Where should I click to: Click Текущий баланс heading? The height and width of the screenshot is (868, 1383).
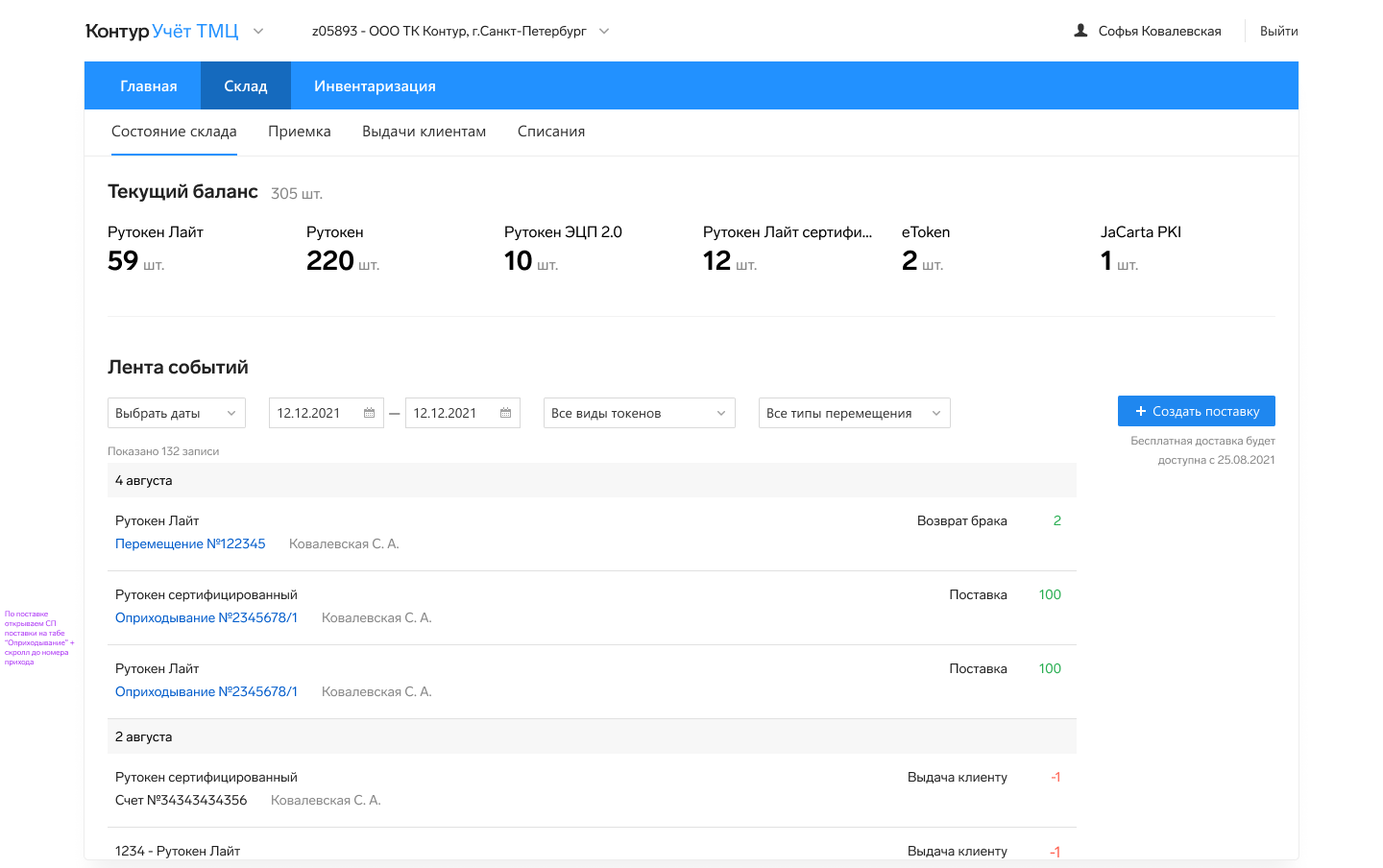coord(182,191)
